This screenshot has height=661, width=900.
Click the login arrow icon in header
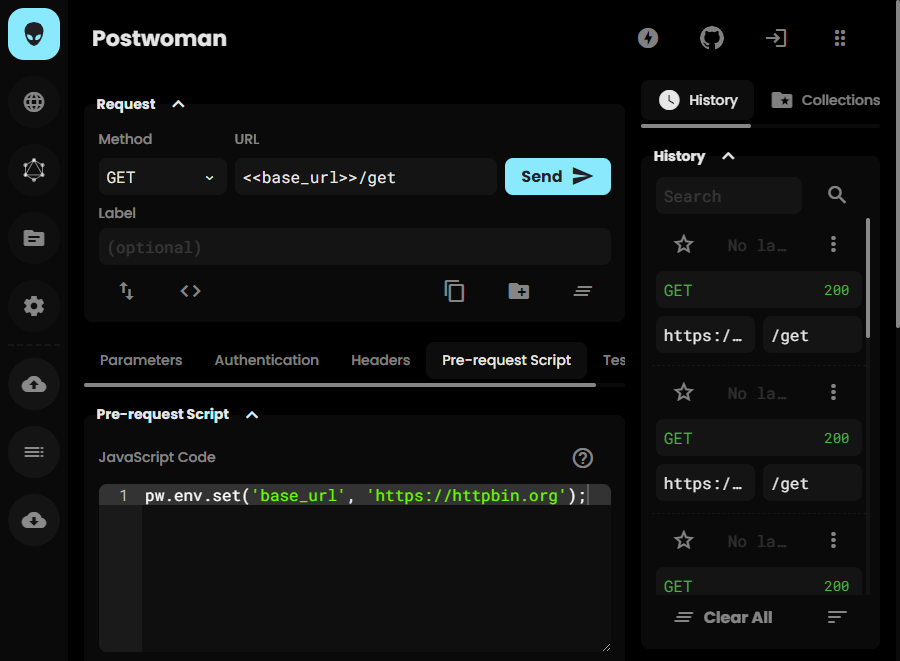(776, 38)
